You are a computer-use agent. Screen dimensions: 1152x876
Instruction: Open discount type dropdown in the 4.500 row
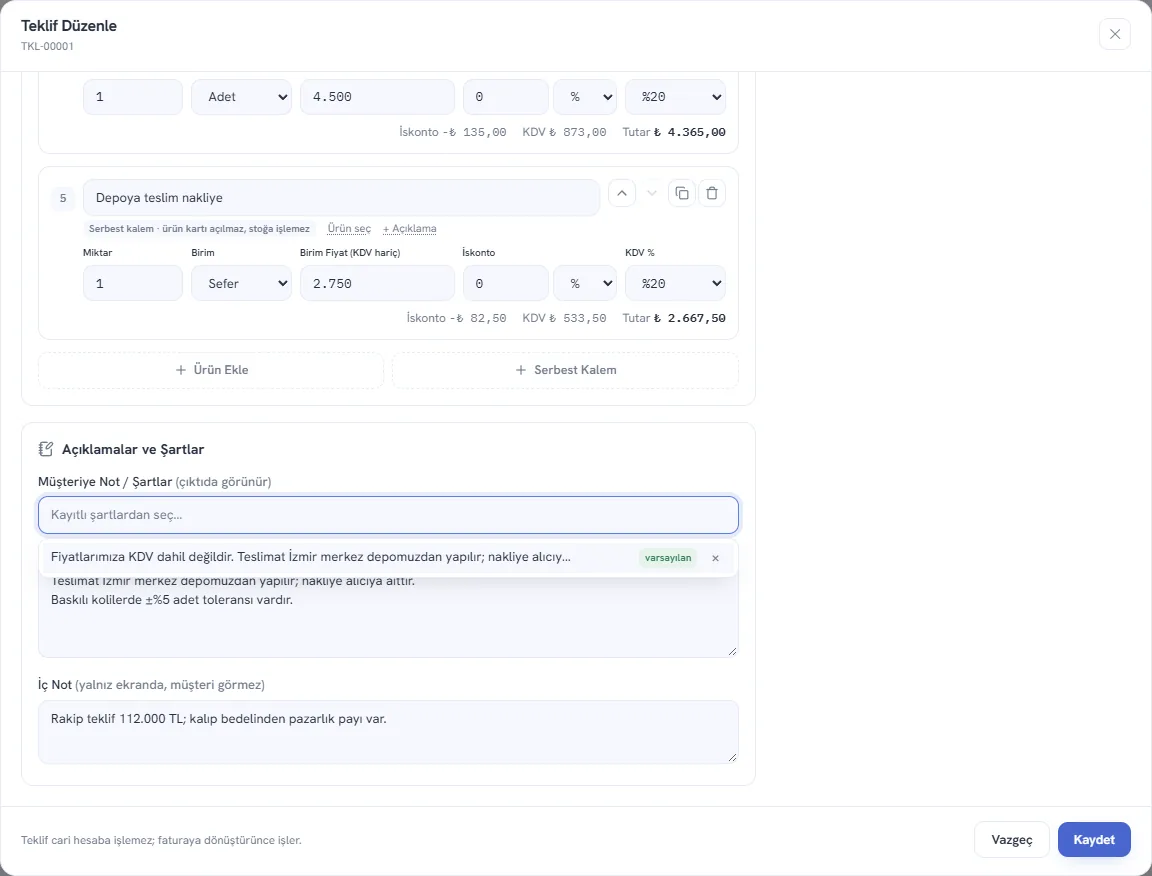click(586, 97)
